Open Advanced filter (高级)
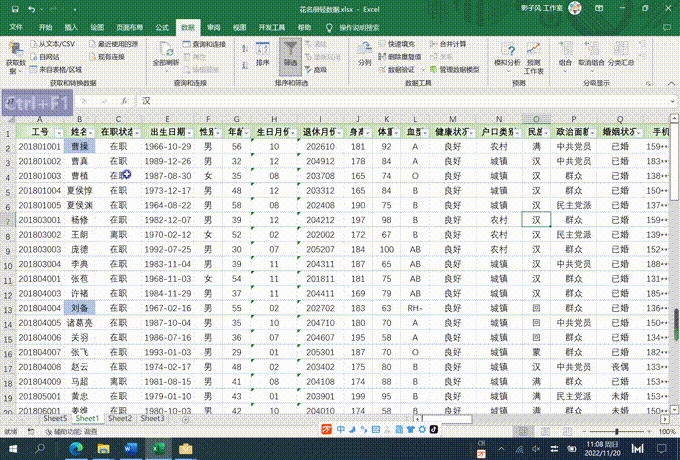 (316, 69)
